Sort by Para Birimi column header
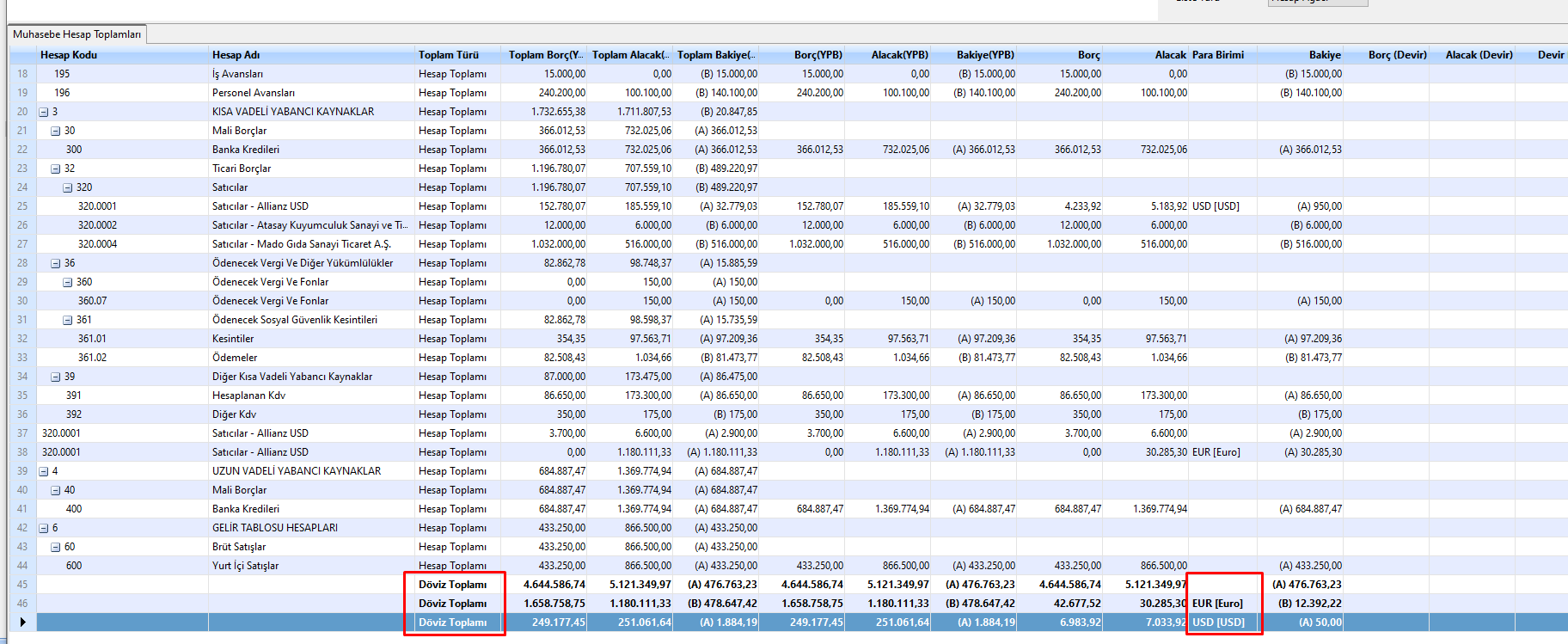This screenshot has width=1568, height=644. point(1217,55)
